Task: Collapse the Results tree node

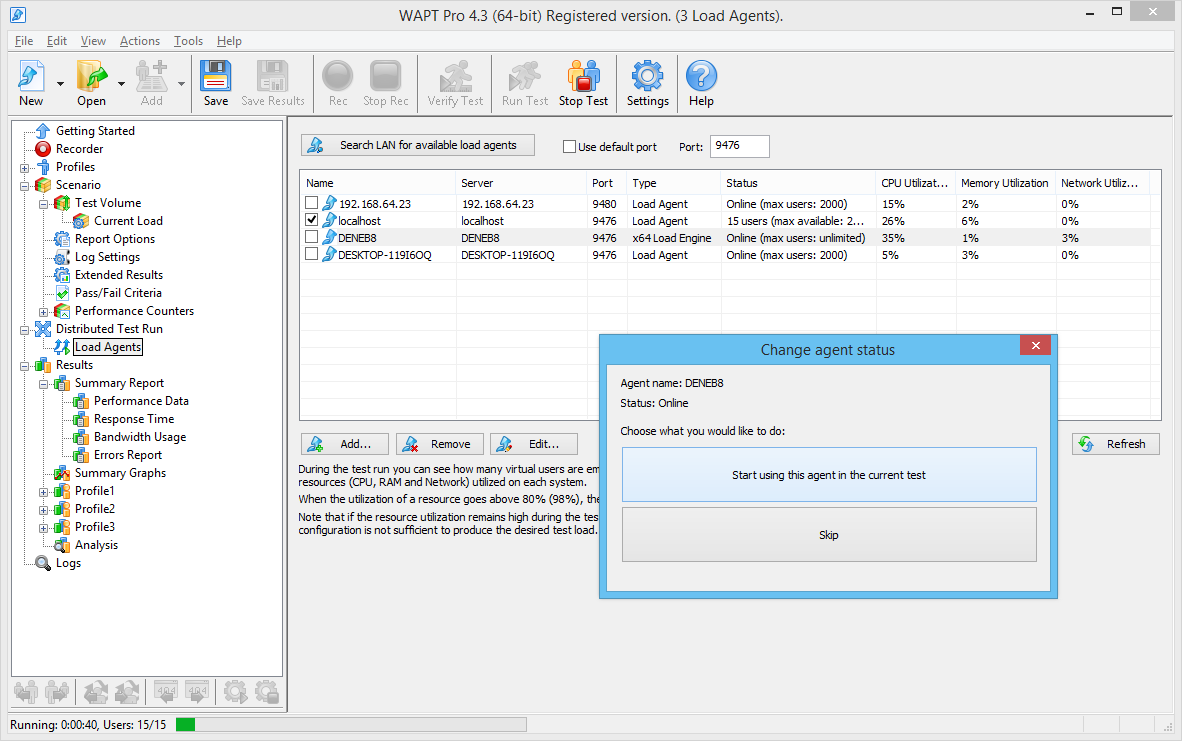Action: pos(24,366)
